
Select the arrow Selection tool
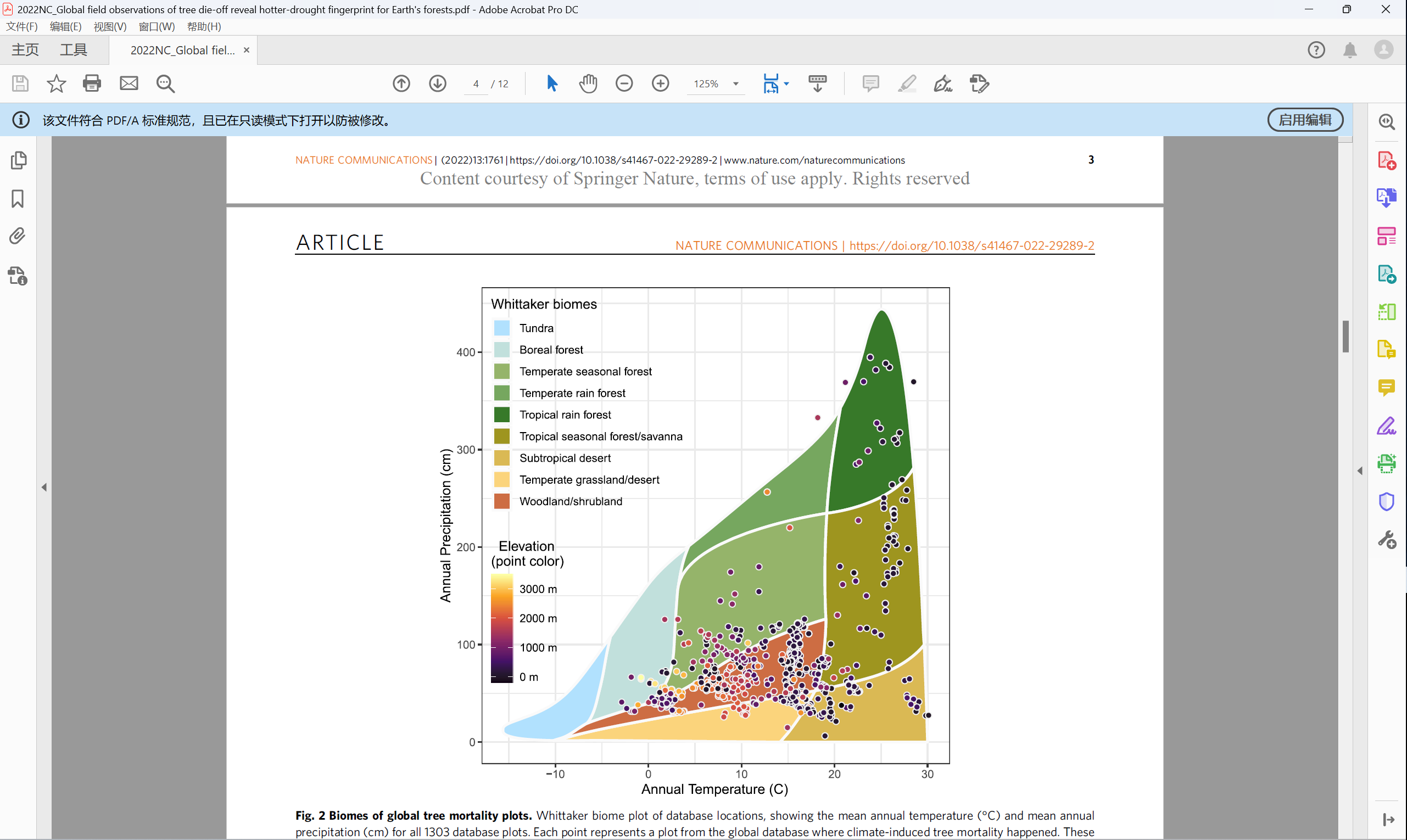tap(552, 84)
